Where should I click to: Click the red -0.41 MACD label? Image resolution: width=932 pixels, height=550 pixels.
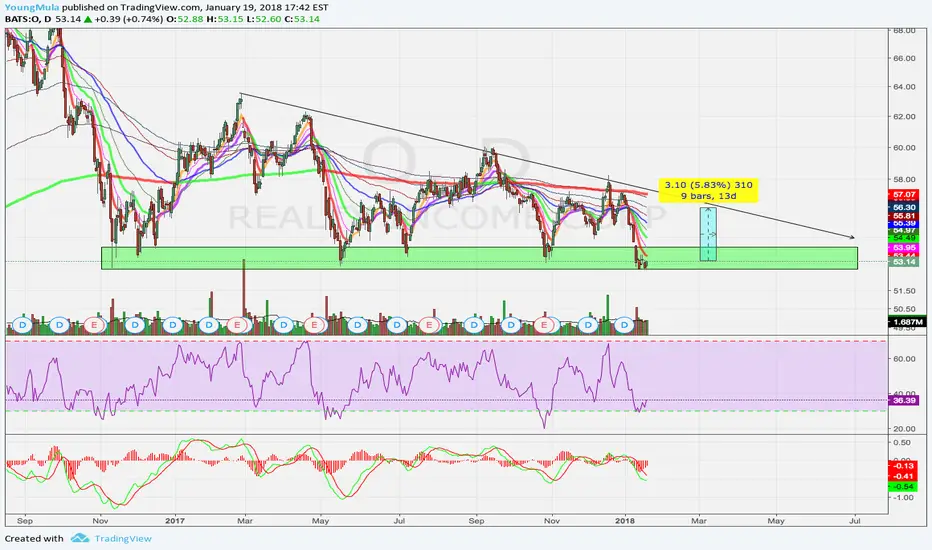pyautogui.click(x=903, y=476)
